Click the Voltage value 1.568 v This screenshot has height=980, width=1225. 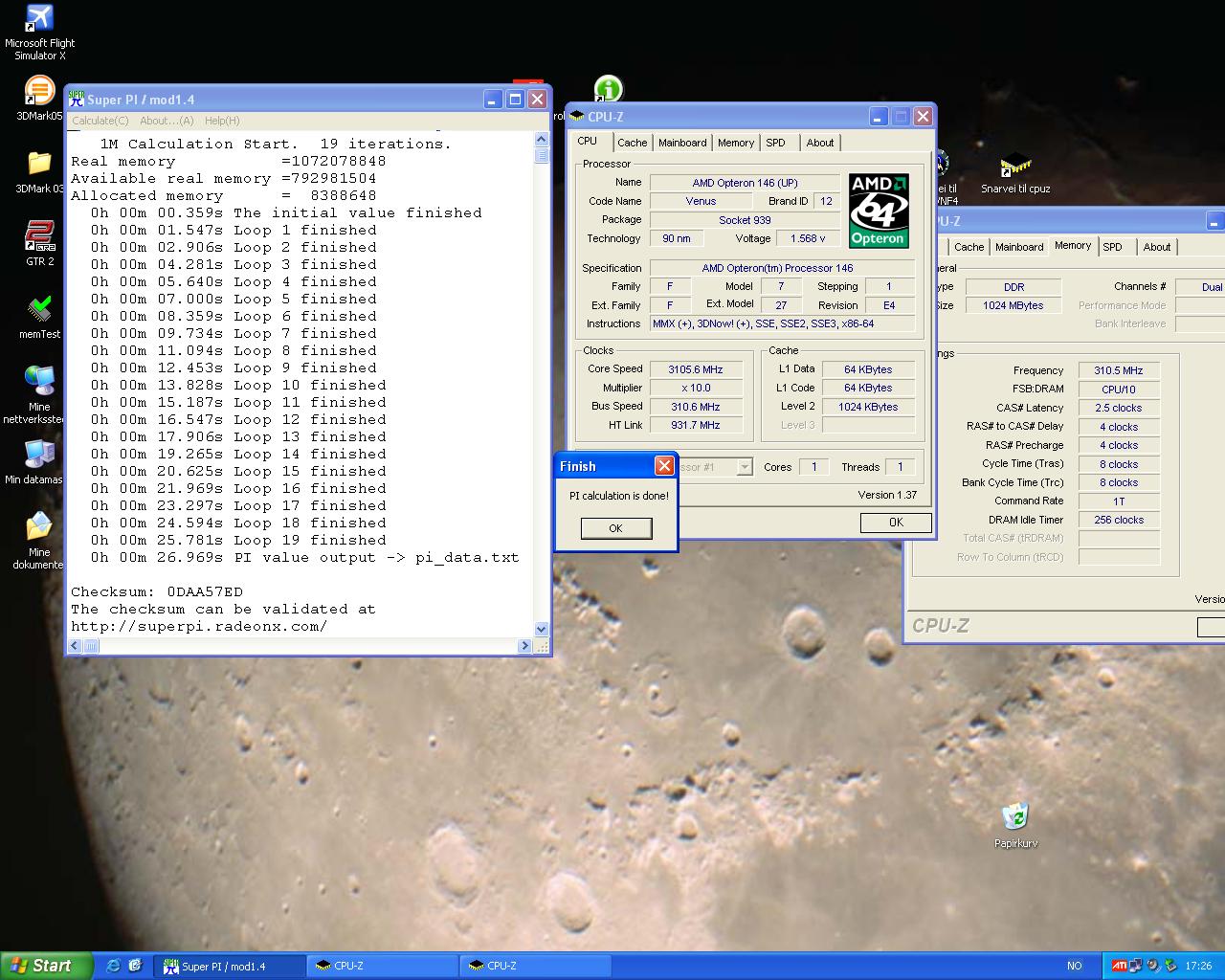click(808, 238)
